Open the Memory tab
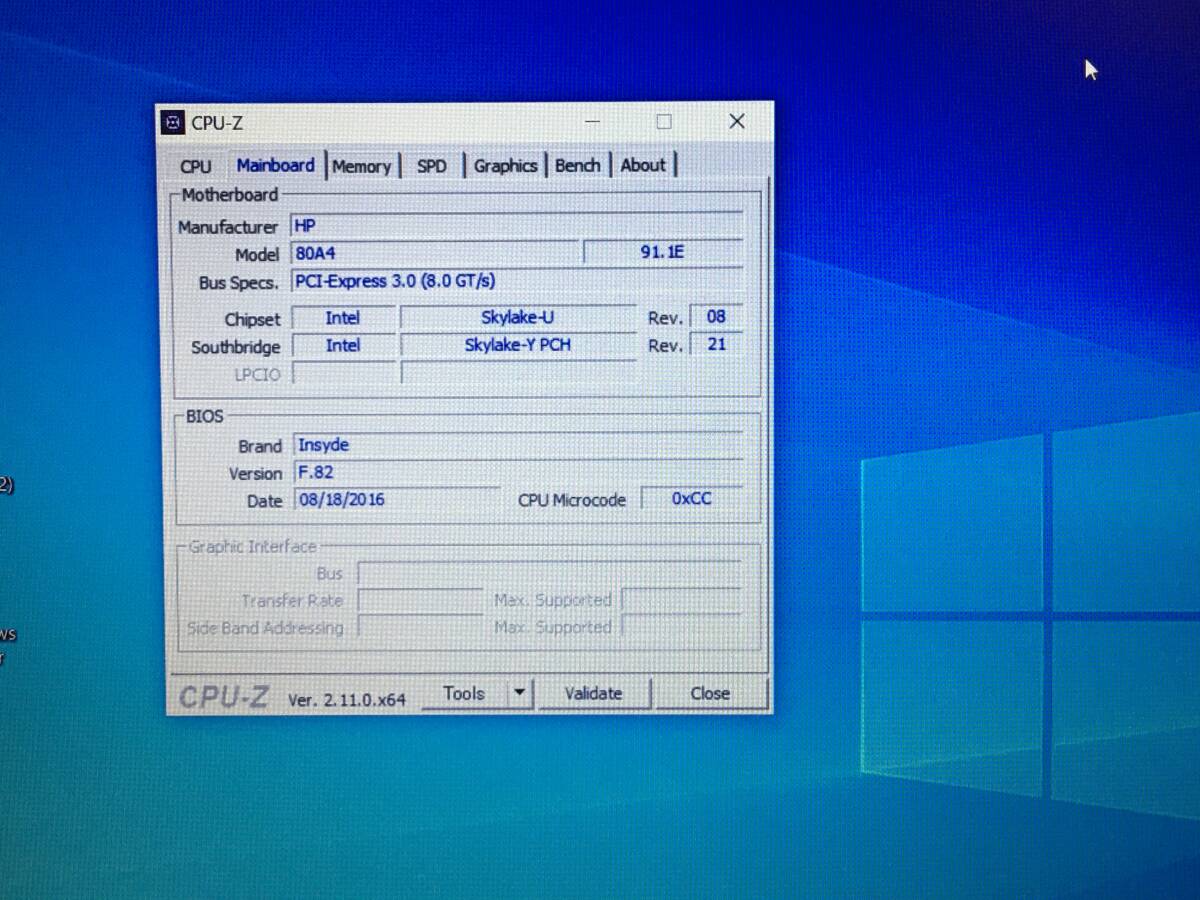 362,166
